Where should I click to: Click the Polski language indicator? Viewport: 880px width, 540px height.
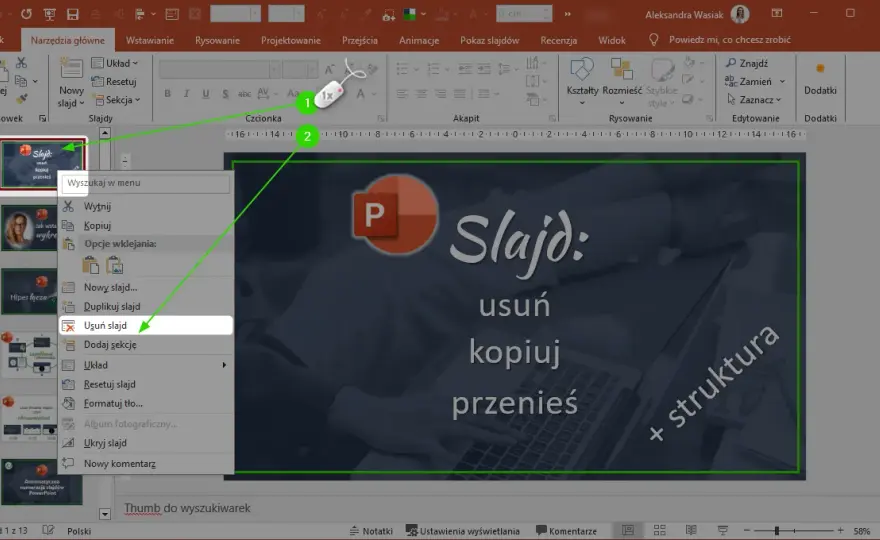click(x=79, y=531)
